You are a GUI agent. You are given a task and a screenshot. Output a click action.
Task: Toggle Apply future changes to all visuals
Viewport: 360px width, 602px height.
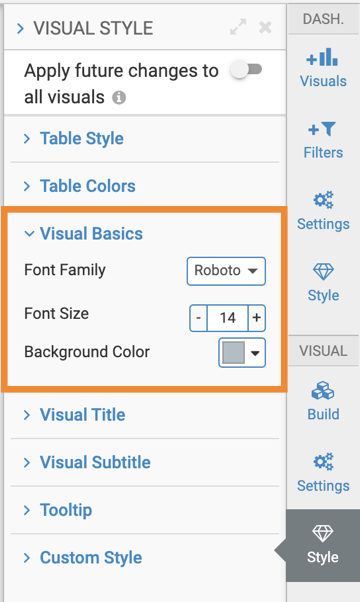coord(246,70)
